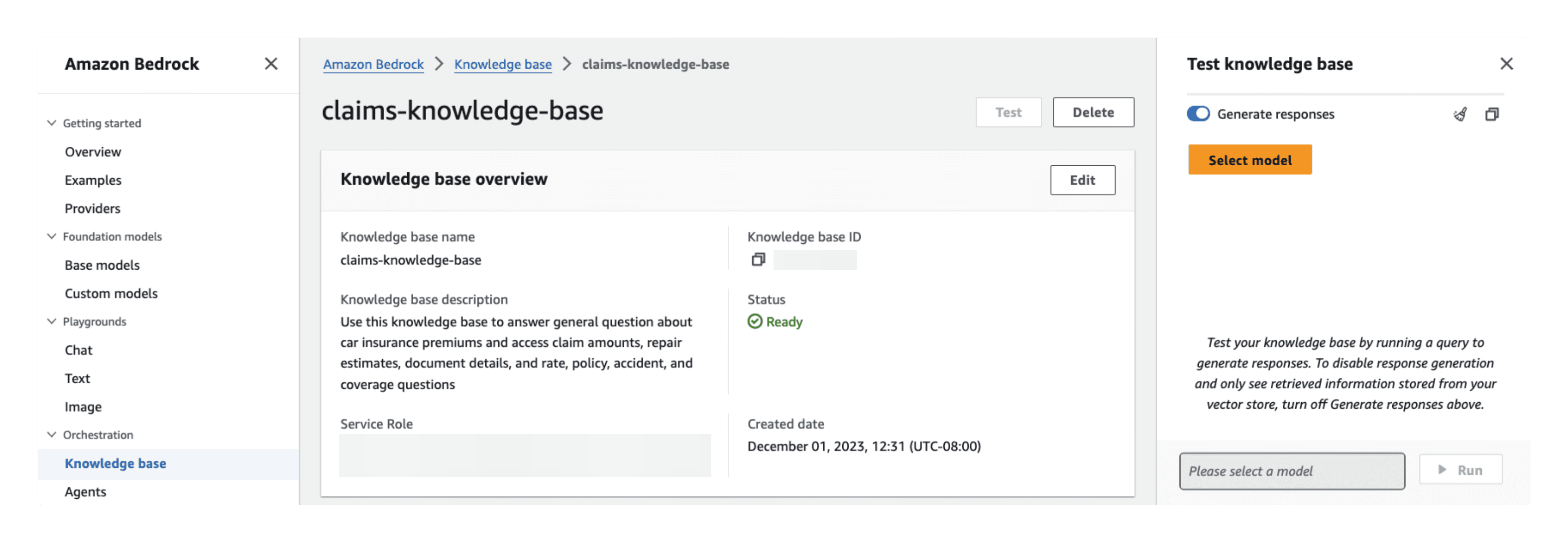Click the Overview getting started item
The height and width of the screenshot is (542, 1568).
tap(92, 151)
